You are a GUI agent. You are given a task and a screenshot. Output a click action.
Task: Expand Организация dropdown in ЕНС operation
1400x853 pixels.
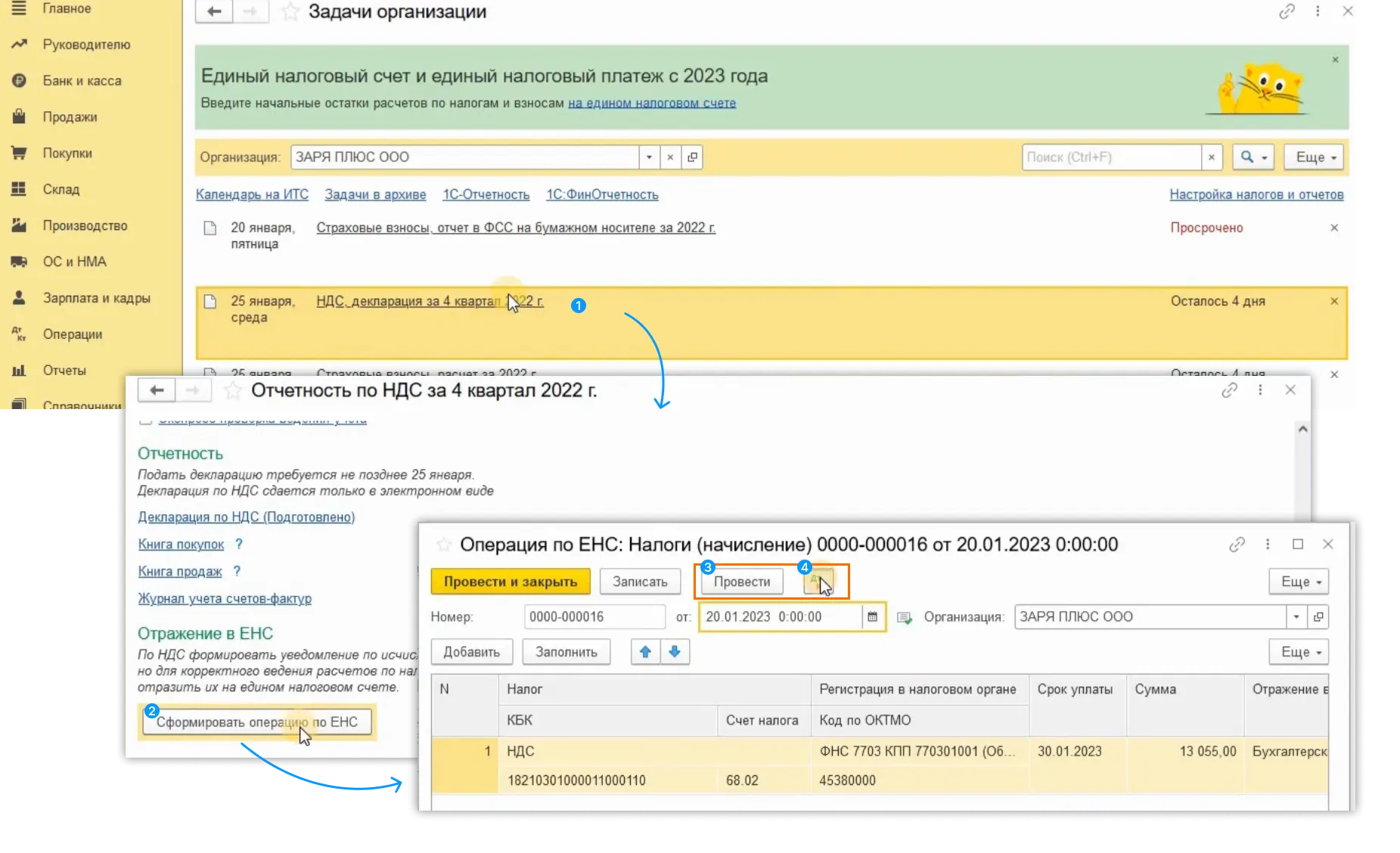coord(1296,617)
